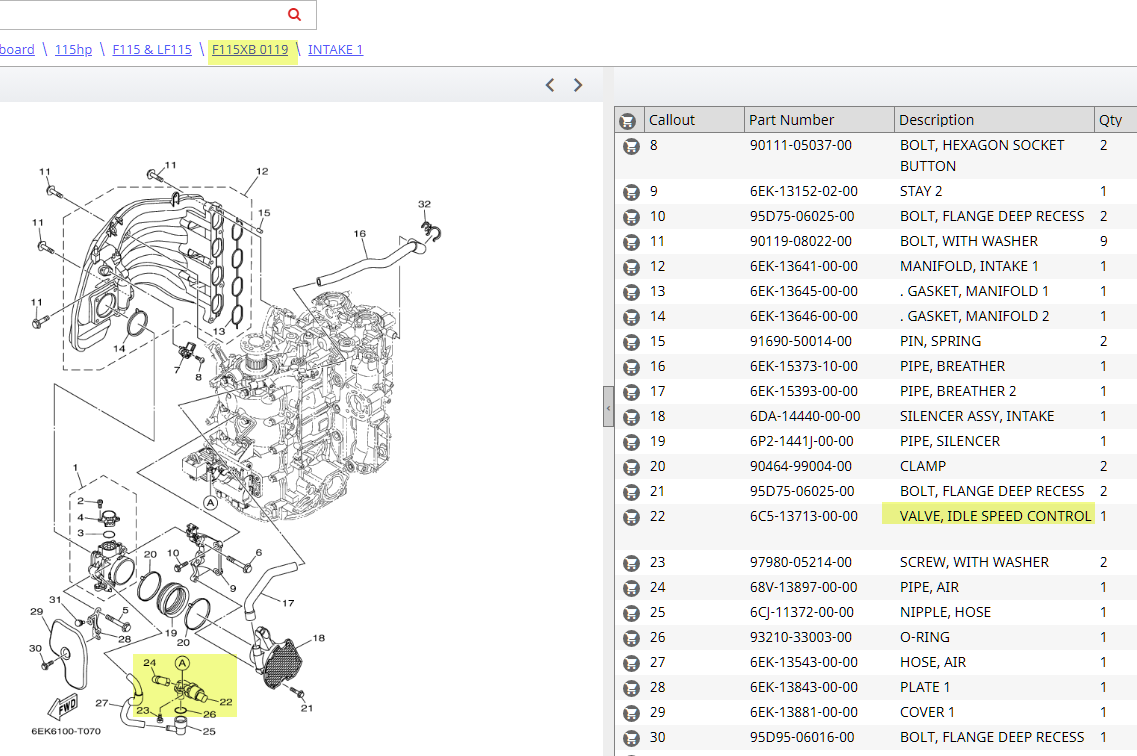Add callout 10 flange bolt to cart

click(632, 217)
